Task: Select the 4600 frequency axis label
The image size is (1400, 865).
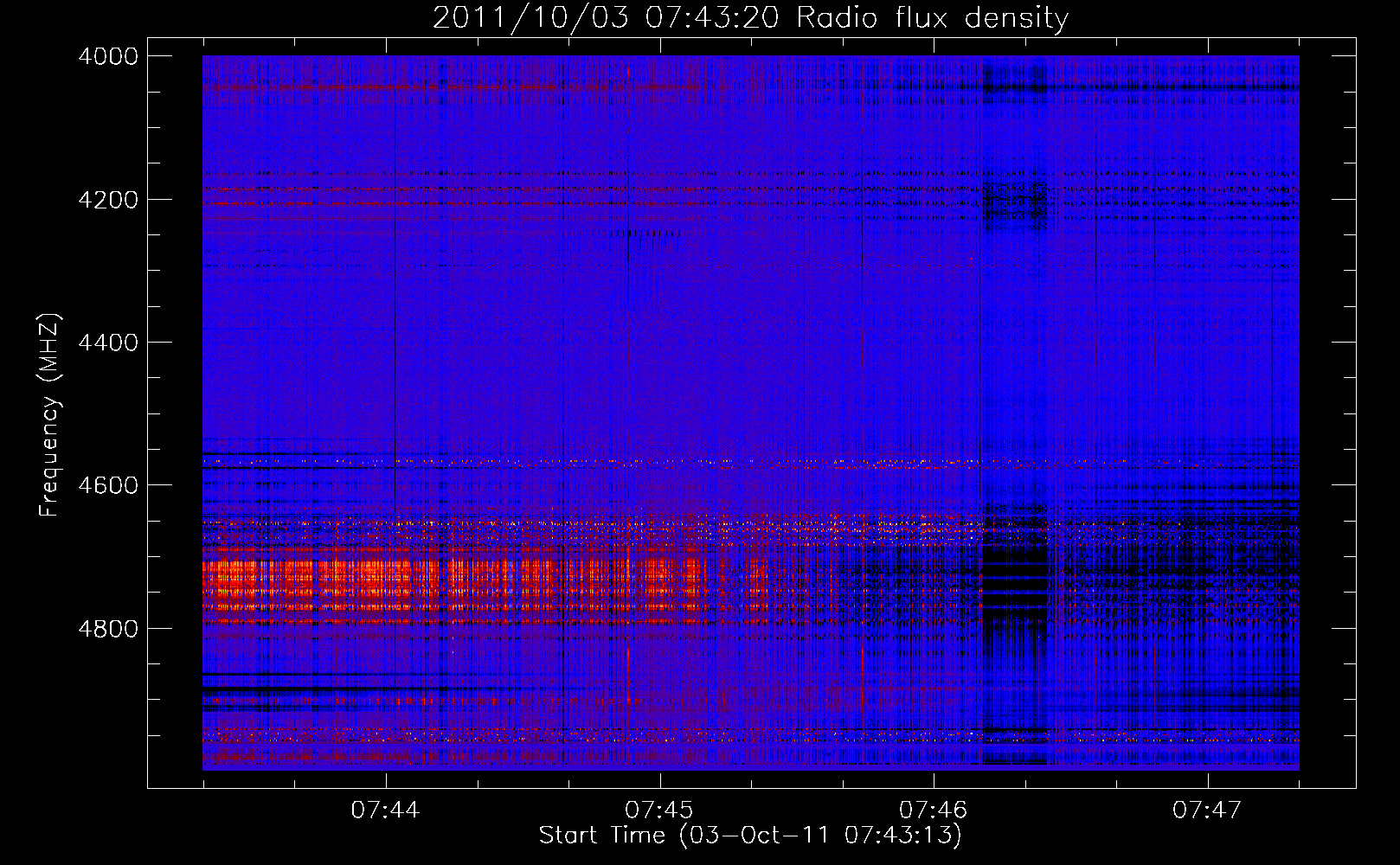Action: [x=108, y=485]
